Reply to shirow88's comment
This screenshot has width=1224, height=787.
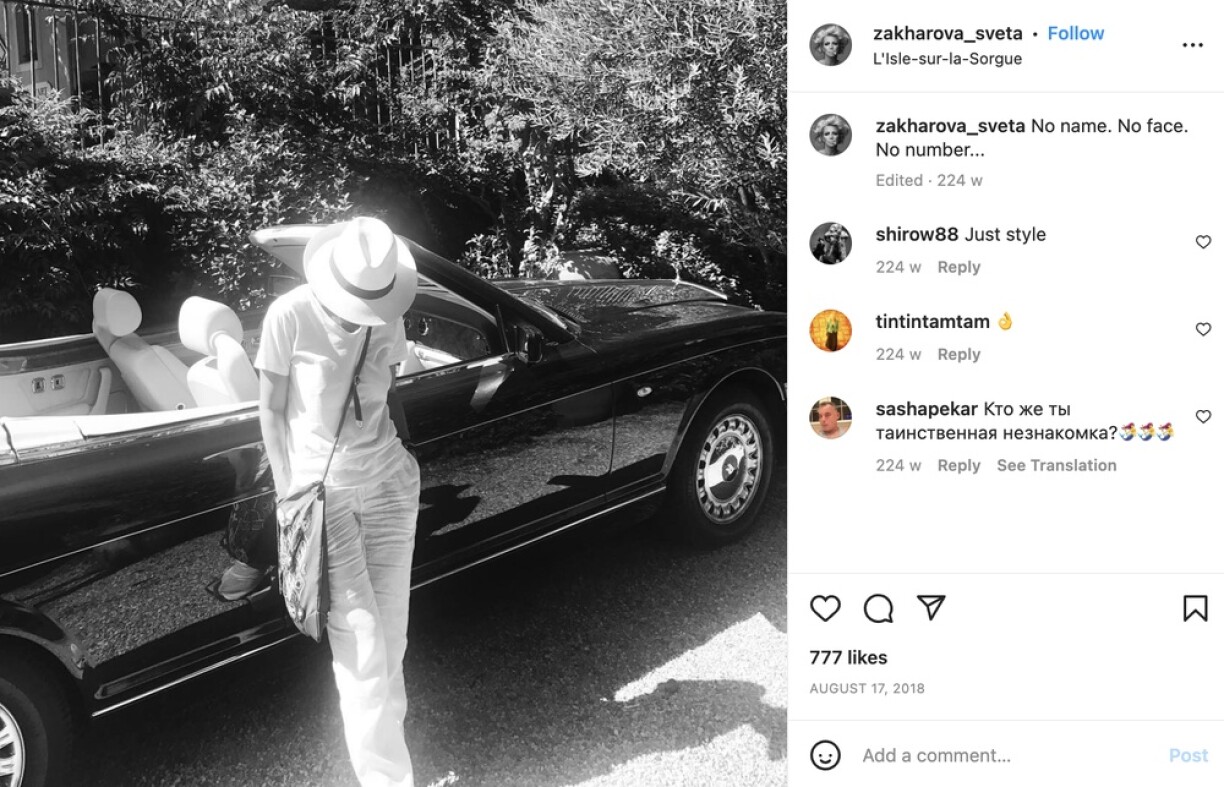tap(959, 267)
